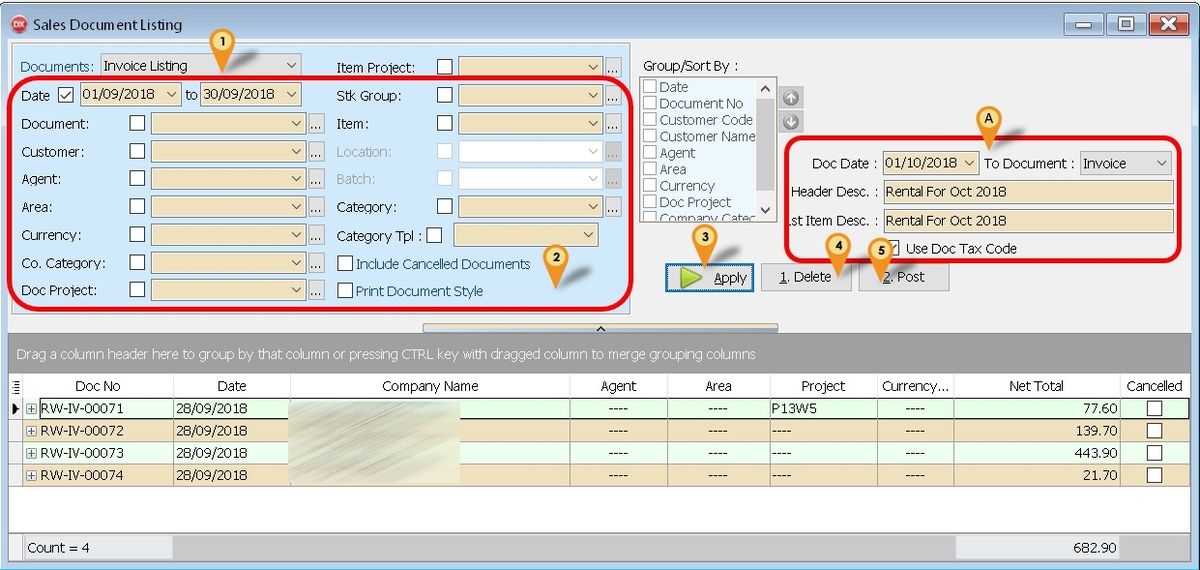
Task: Open Agent lookup ellipsis button
Action: pyautogui.click(x=317, y=180)
